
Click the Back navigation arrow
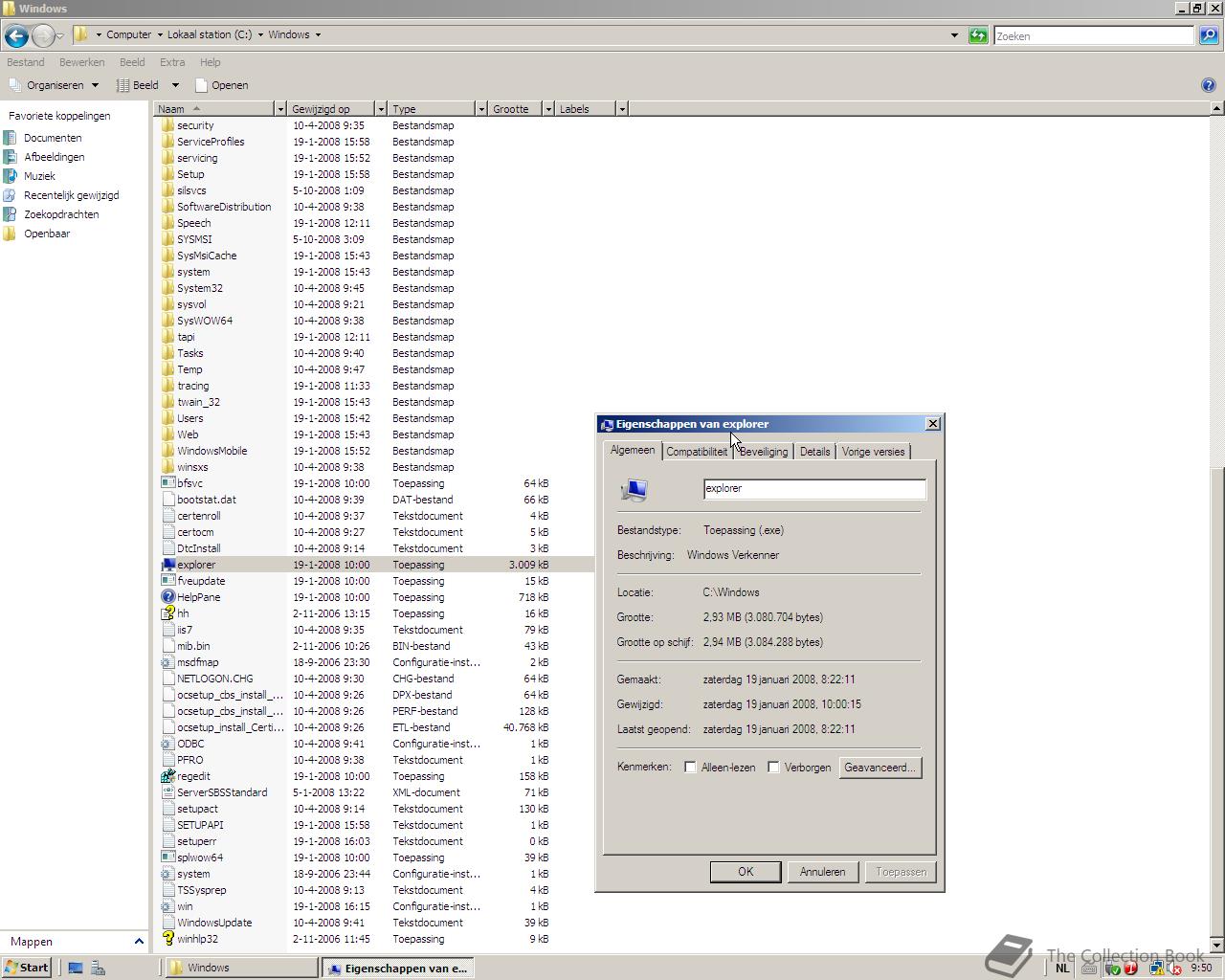(x=16, y=35)
